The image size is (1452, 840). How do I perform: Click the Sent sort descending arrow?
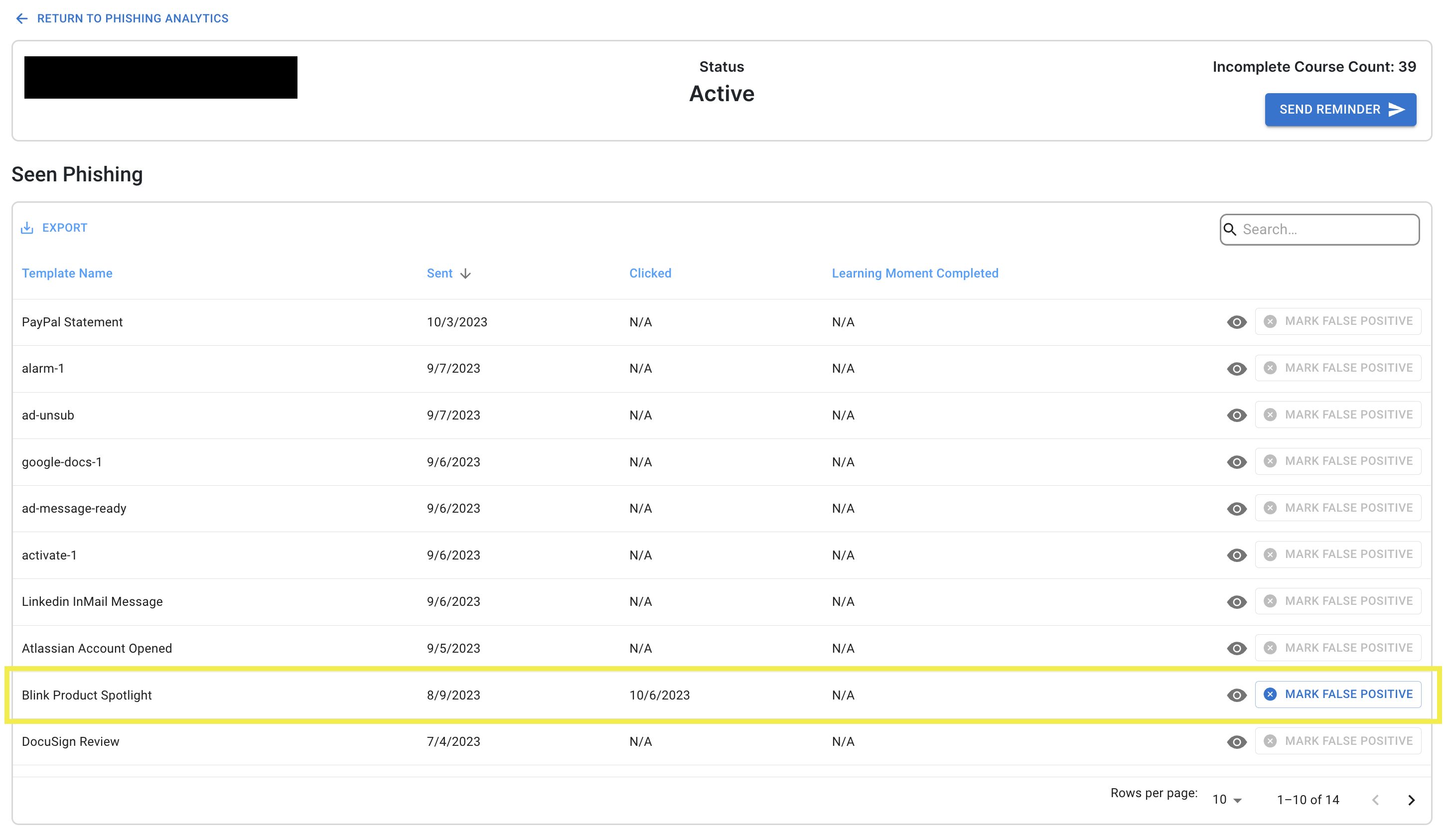[465, 274]
